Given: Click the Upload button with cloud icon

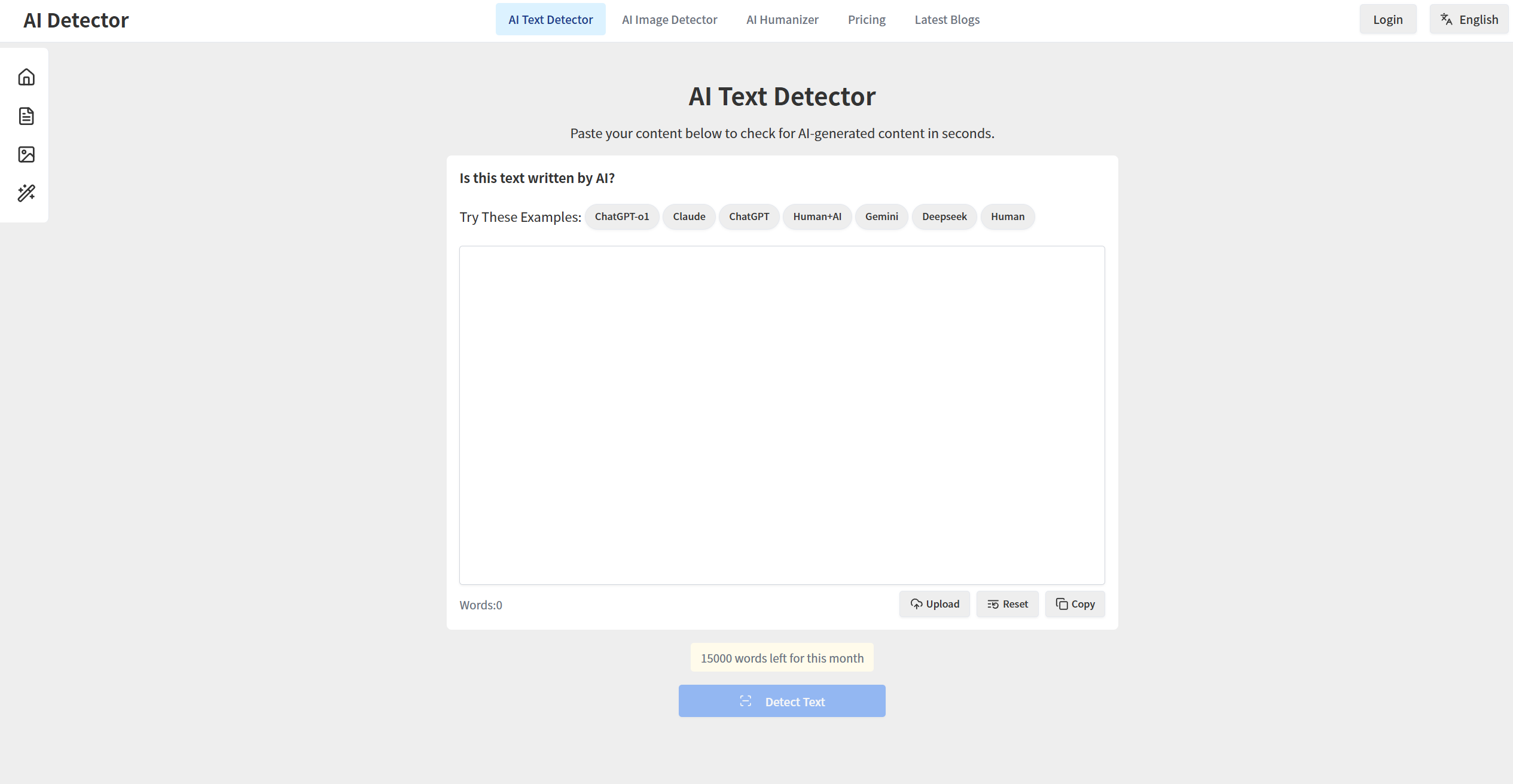Looking at the screenshot, I should point(934,604).
